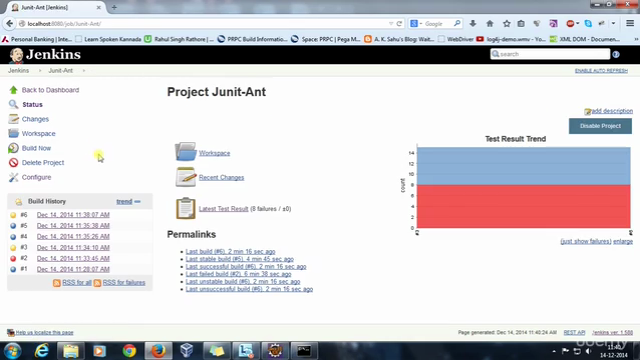Open the WebDriver bookmark
This screenshot has width=640, height=360.
click(x=456, y=39)
